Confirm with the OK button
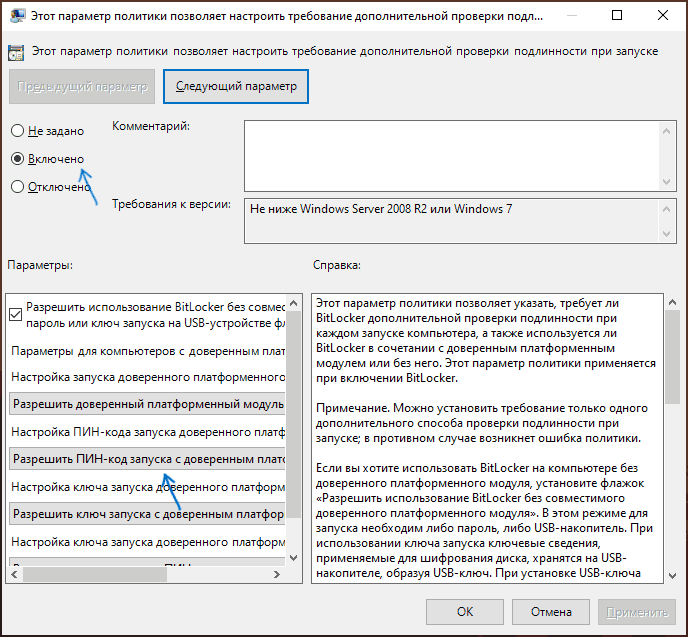The width and height of the screenshot is (688, 637). [x=465, y=612]
